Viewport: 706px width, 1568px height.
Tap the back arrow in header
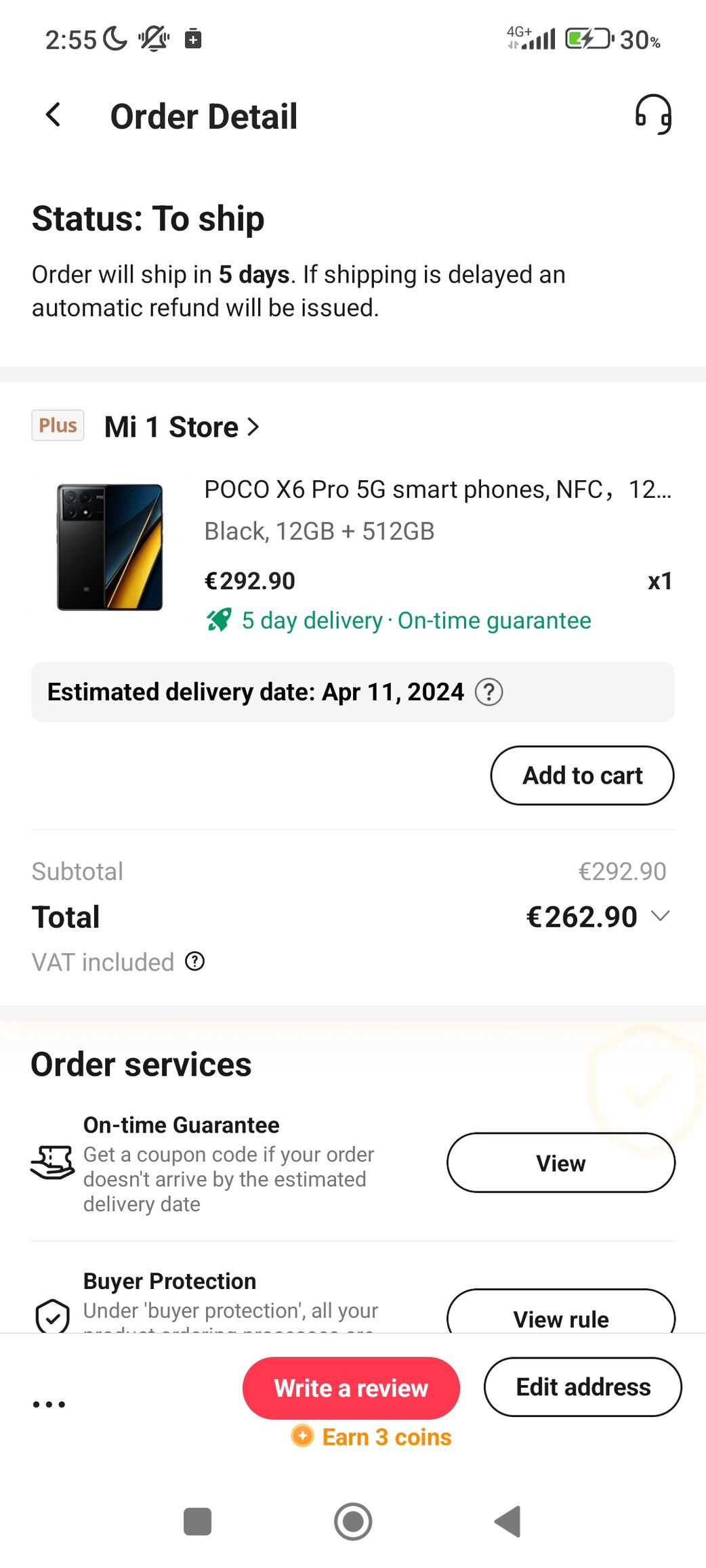pos(54,115)
